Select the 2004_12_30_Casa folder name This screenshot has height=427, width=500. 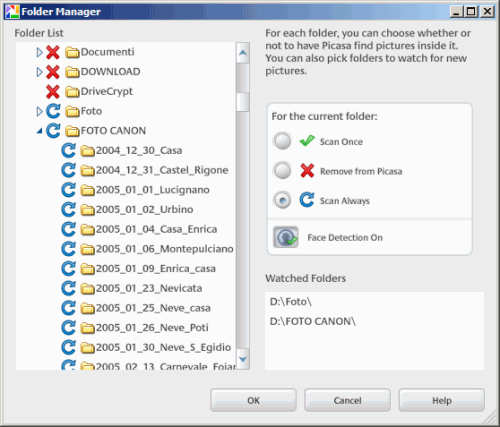(139, 151)
